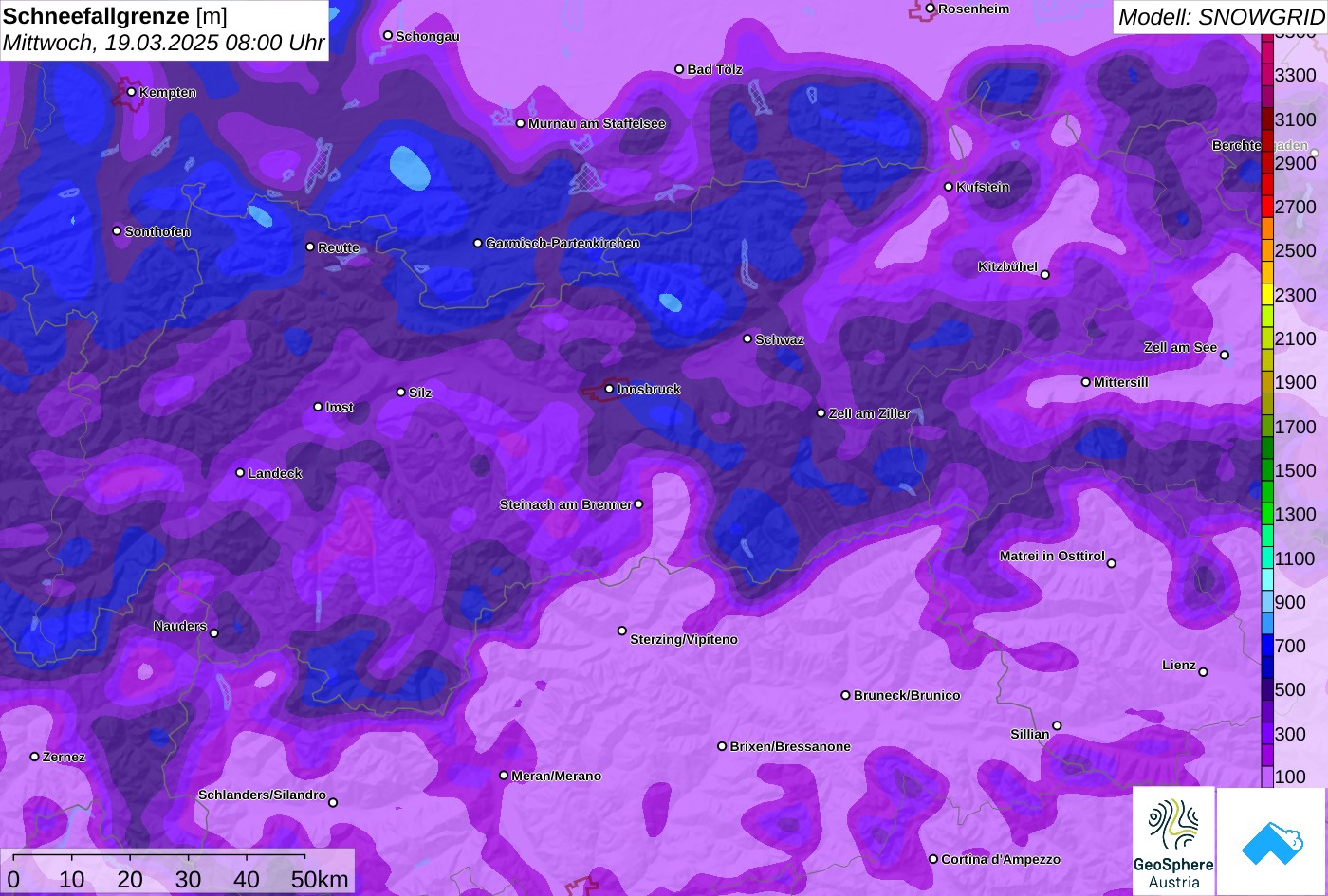Click the Sillian label
The image size is (1328, 896).
coord(1030,734)
